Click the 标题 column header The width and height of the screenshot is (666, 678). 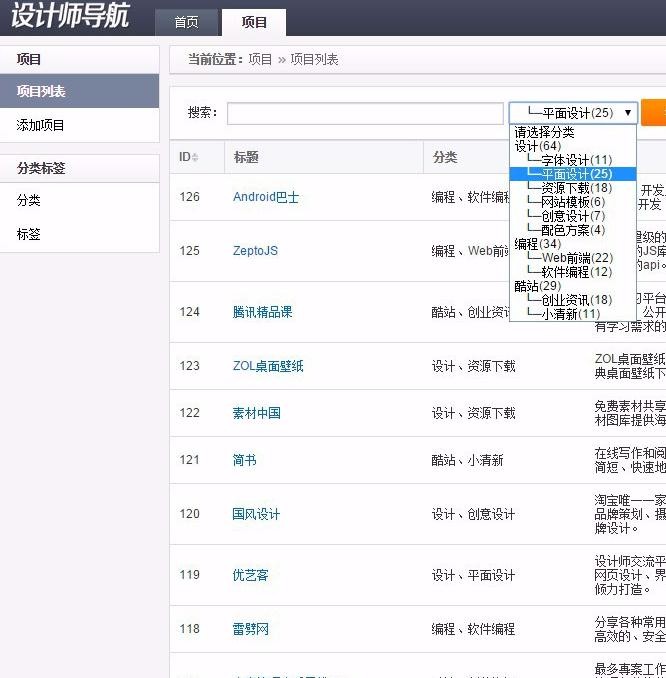[246, 157]
